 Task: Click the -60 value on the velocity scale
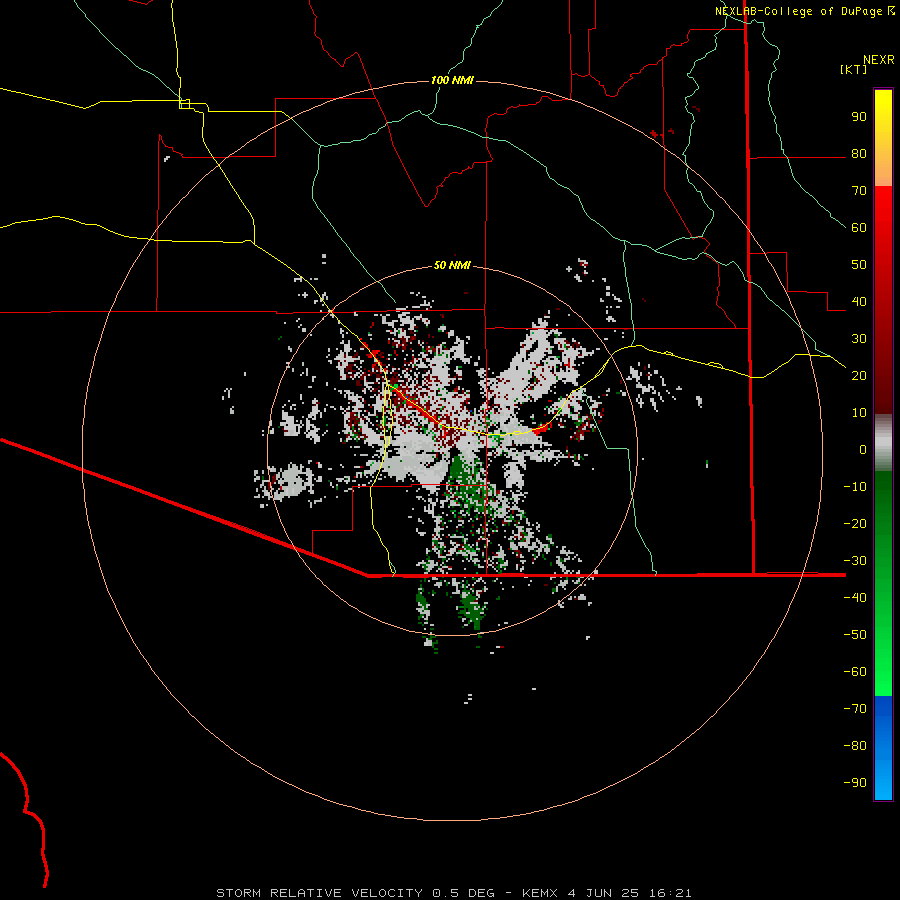(x=855, y=672)
